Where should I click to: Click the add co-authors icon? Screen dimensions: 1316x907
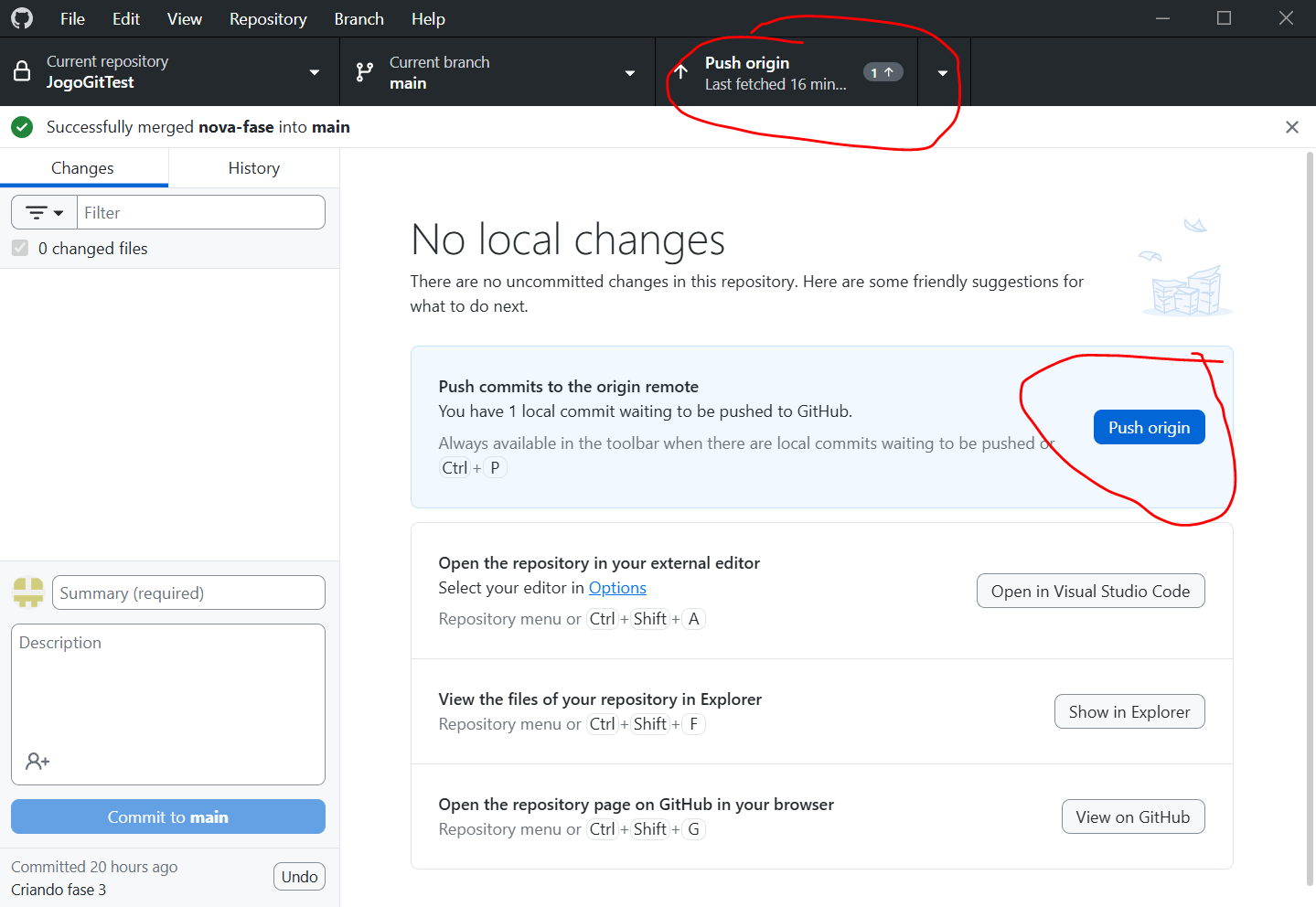point(37,761)
